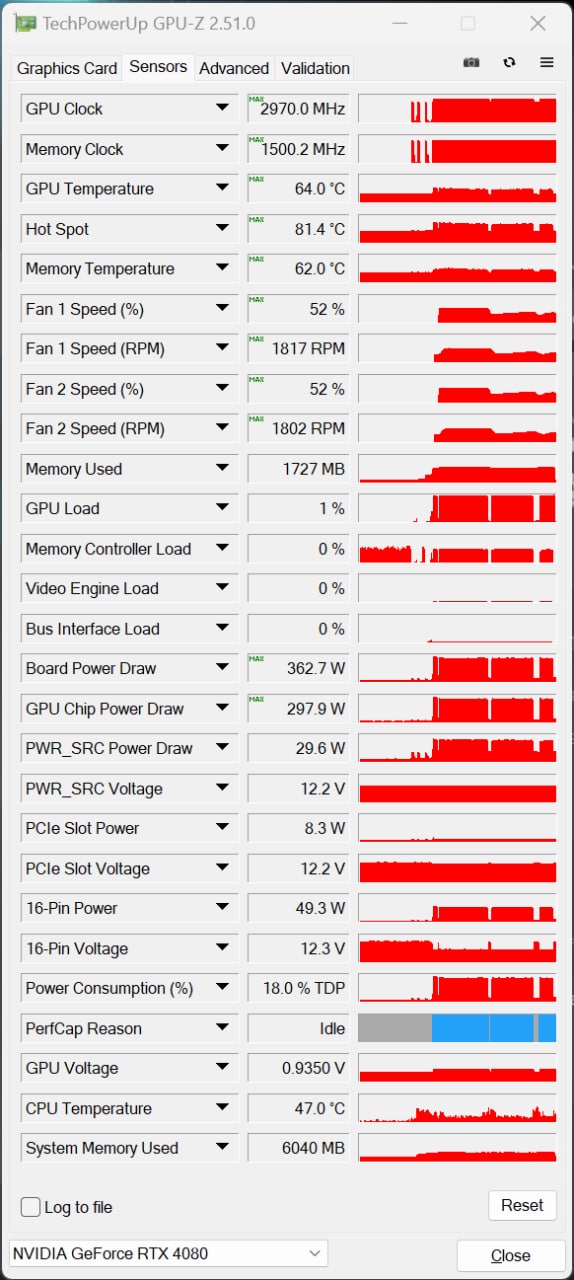Click the MAX indicator on Board Power Draw
Image resolution: width=574 pixels, height=1280 pixels.
pos(256,658)
